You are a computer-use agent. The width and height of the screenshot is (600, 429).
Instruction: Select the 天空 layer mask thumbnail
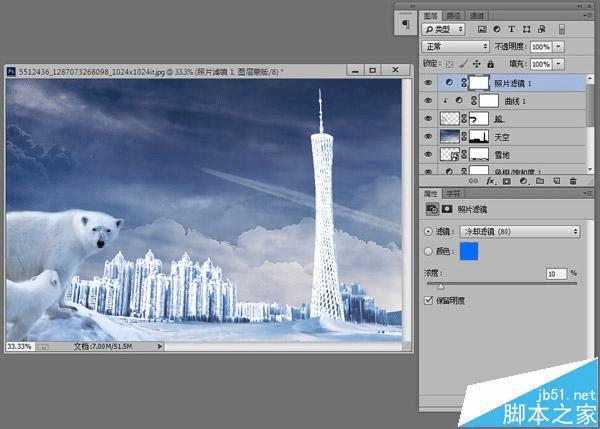[x=479, y=136]
